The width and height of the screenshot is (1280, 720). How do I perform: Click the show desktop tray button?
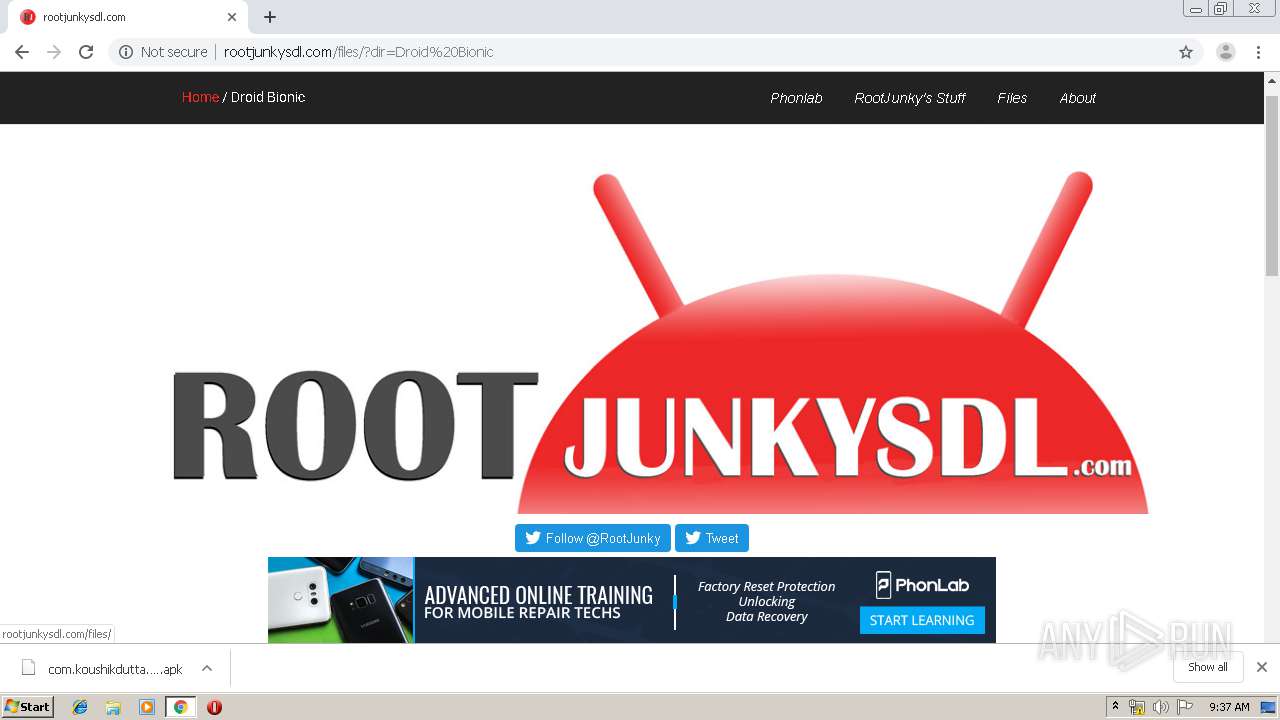point(1269,707)
